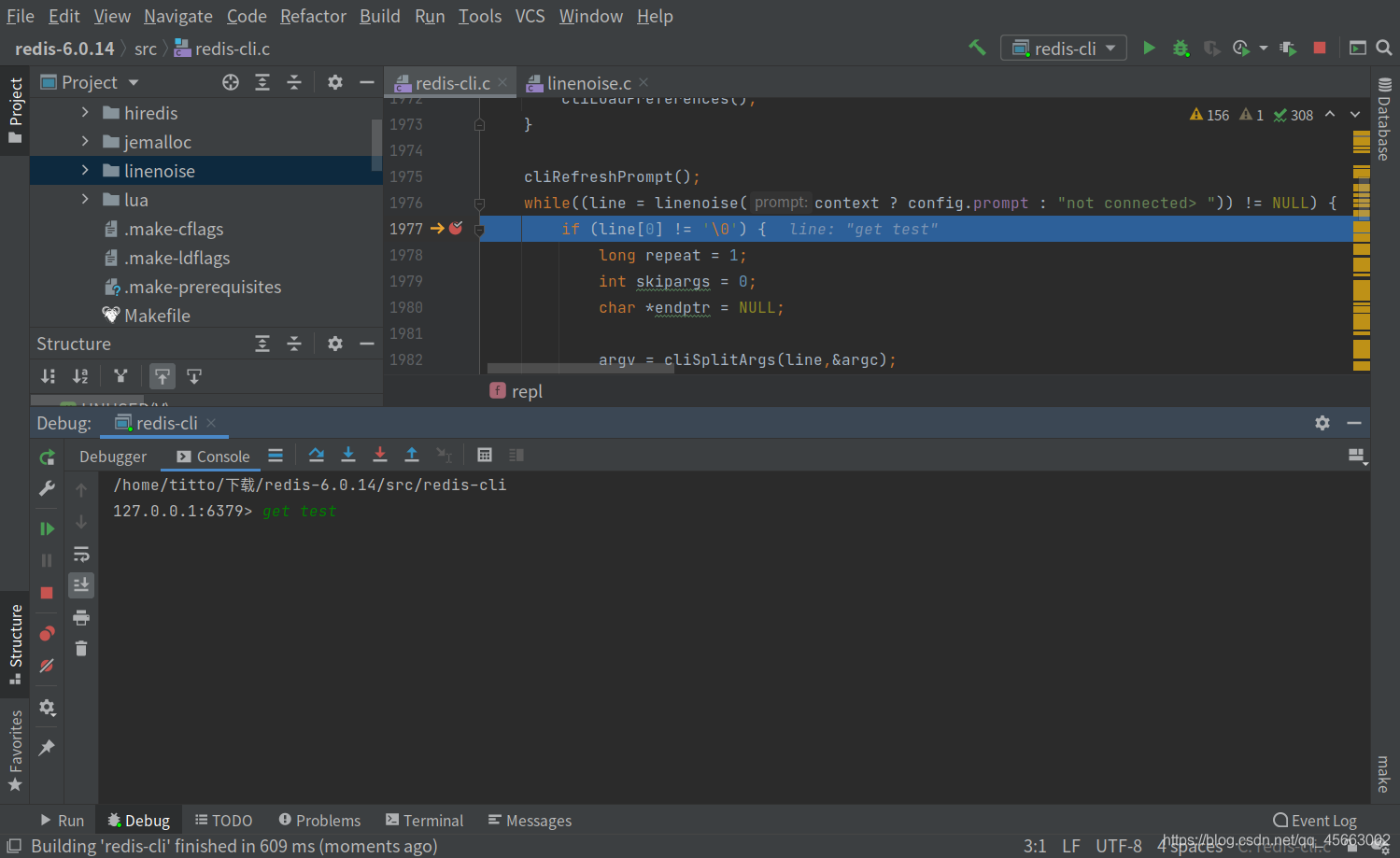Print console output with the printer icon
The width and height of the screenshot is (1400, 858).
(81, 617)
